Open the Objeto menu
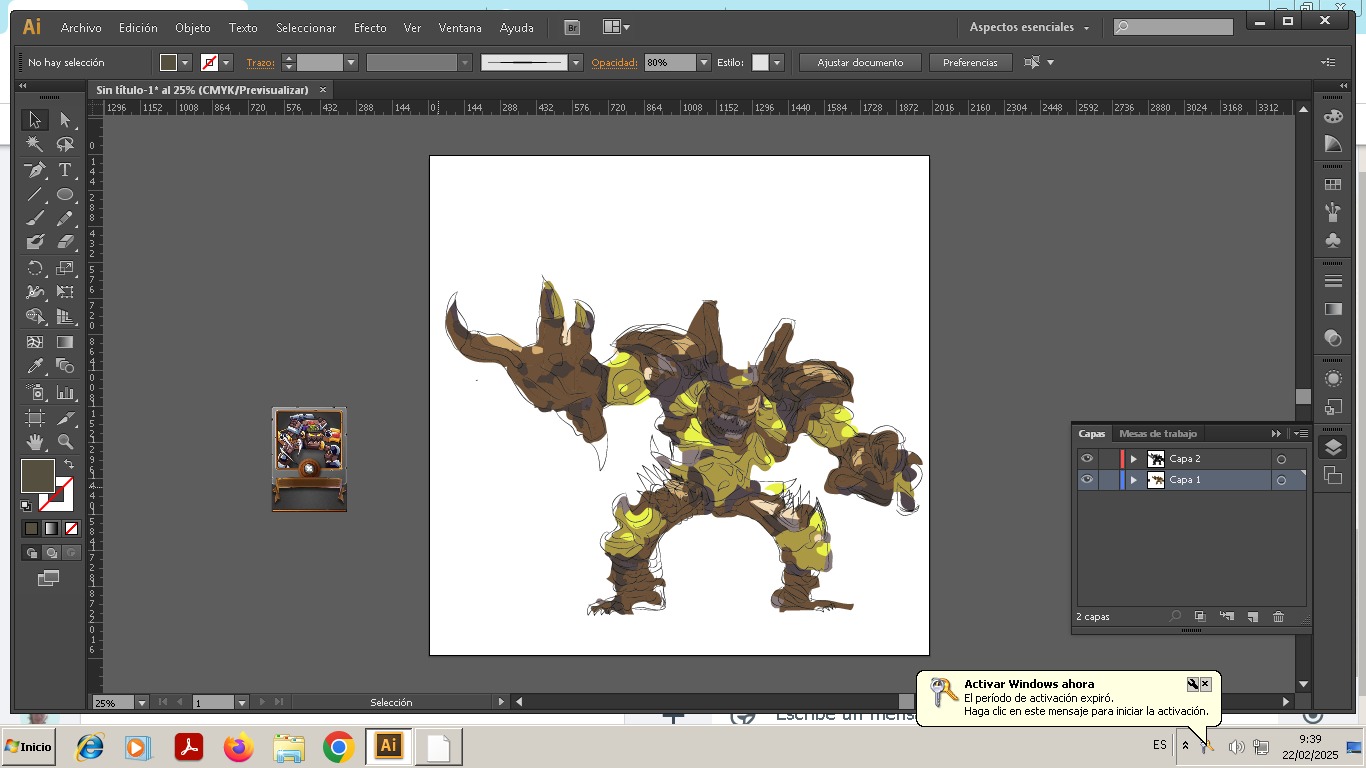The width and height of the screenshot is (1366, 768). pyautogui.click(x=193, y=28)
